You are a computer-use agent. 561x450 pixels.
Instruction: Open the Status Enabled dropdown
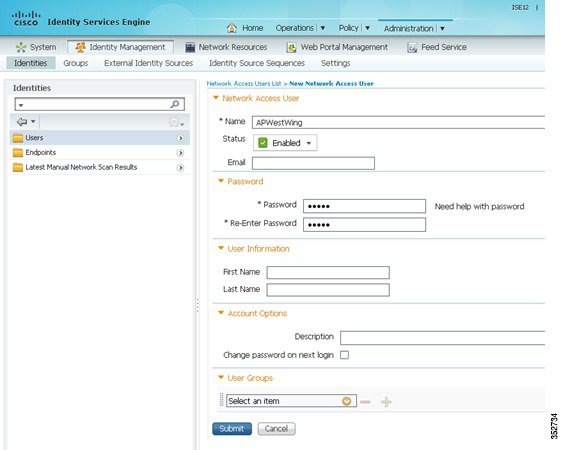coord(285,143)
